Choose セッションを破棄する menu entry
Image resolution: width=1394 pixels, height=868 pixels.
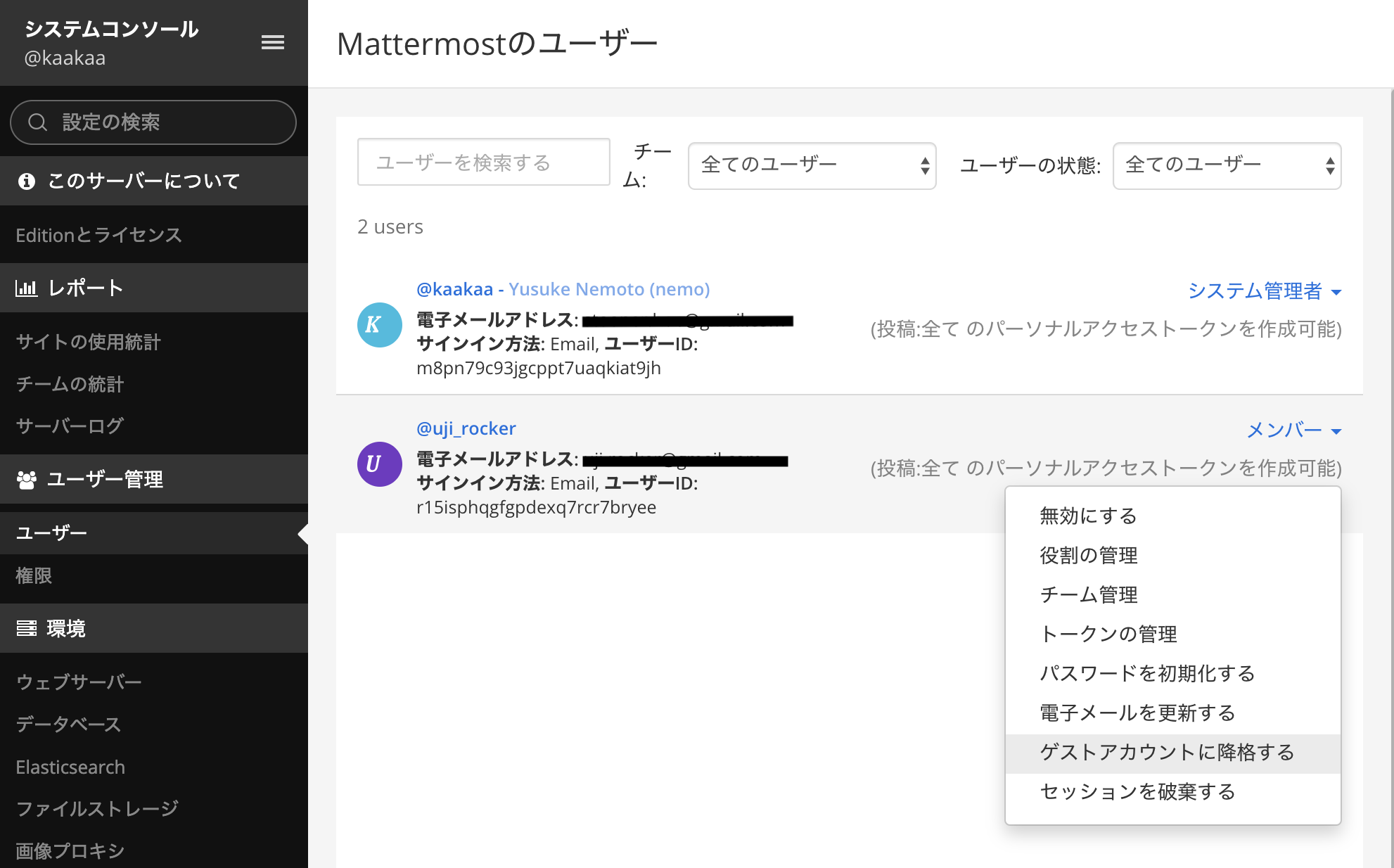(x=1173, y=792)
